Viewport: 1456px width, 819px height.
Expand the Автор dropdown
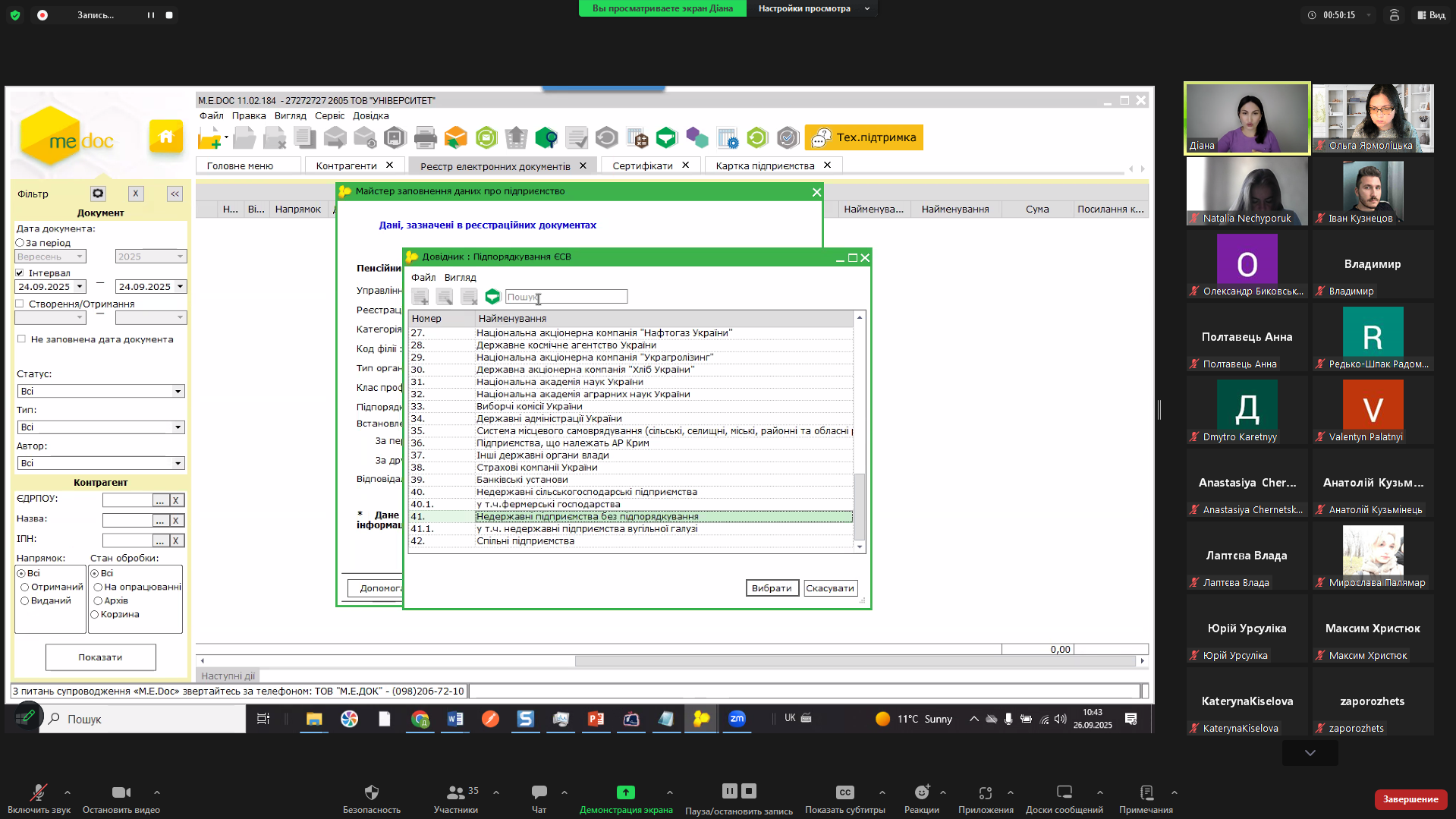[178, 463]
